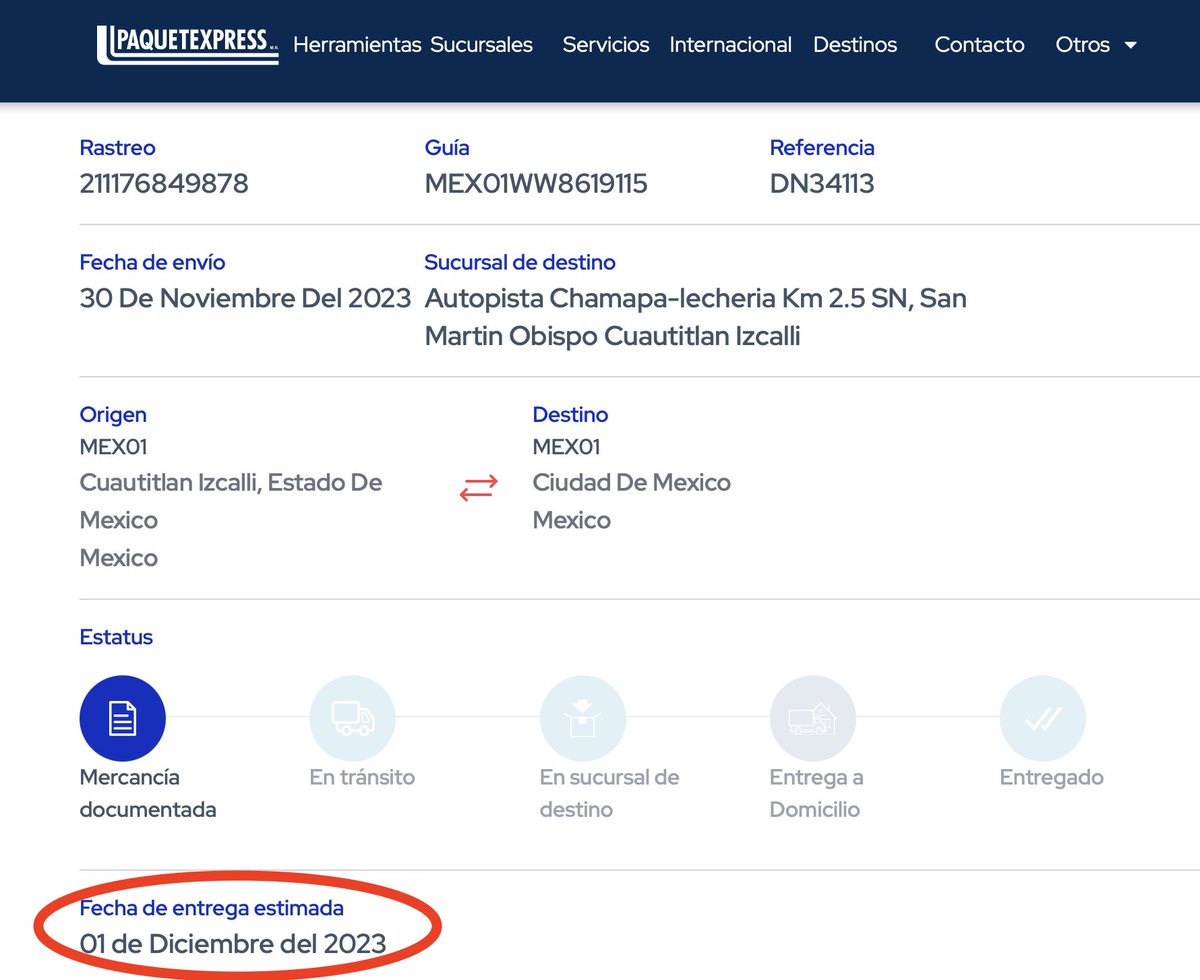Click the Fecha de entrega estimada label
This screenshot has height=980, width=1200.
[212, 909]
